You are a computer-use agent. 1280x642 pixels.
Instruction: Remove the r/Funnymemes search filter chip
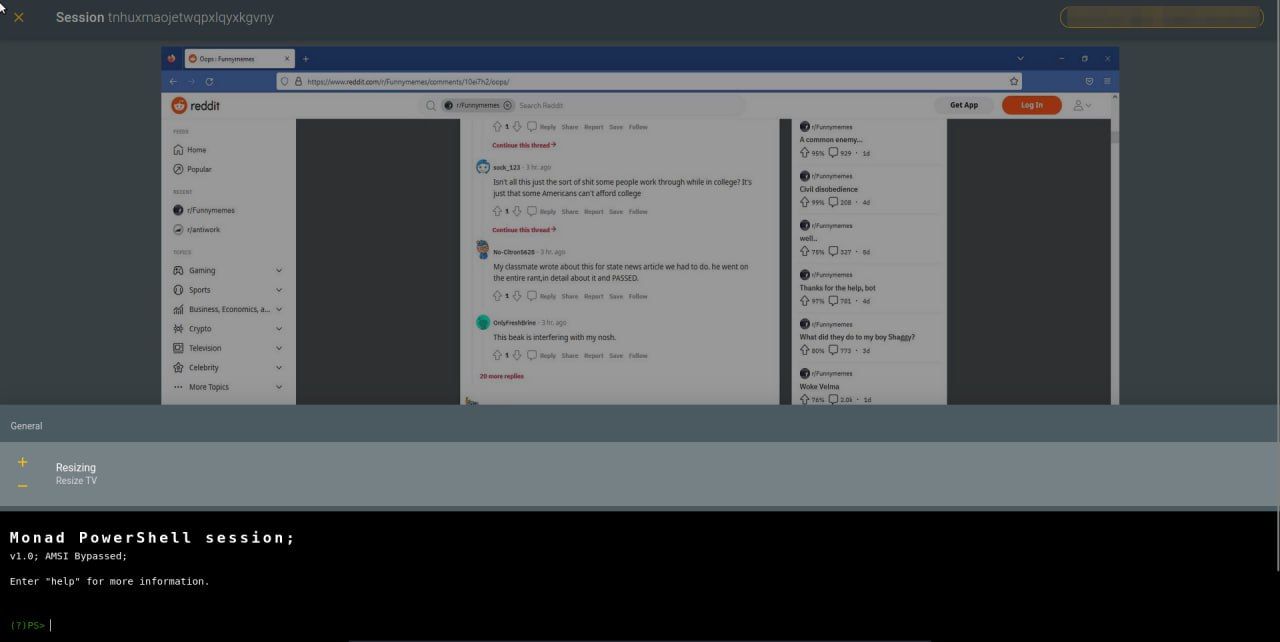pyautogui.click(x=507, y=105)
